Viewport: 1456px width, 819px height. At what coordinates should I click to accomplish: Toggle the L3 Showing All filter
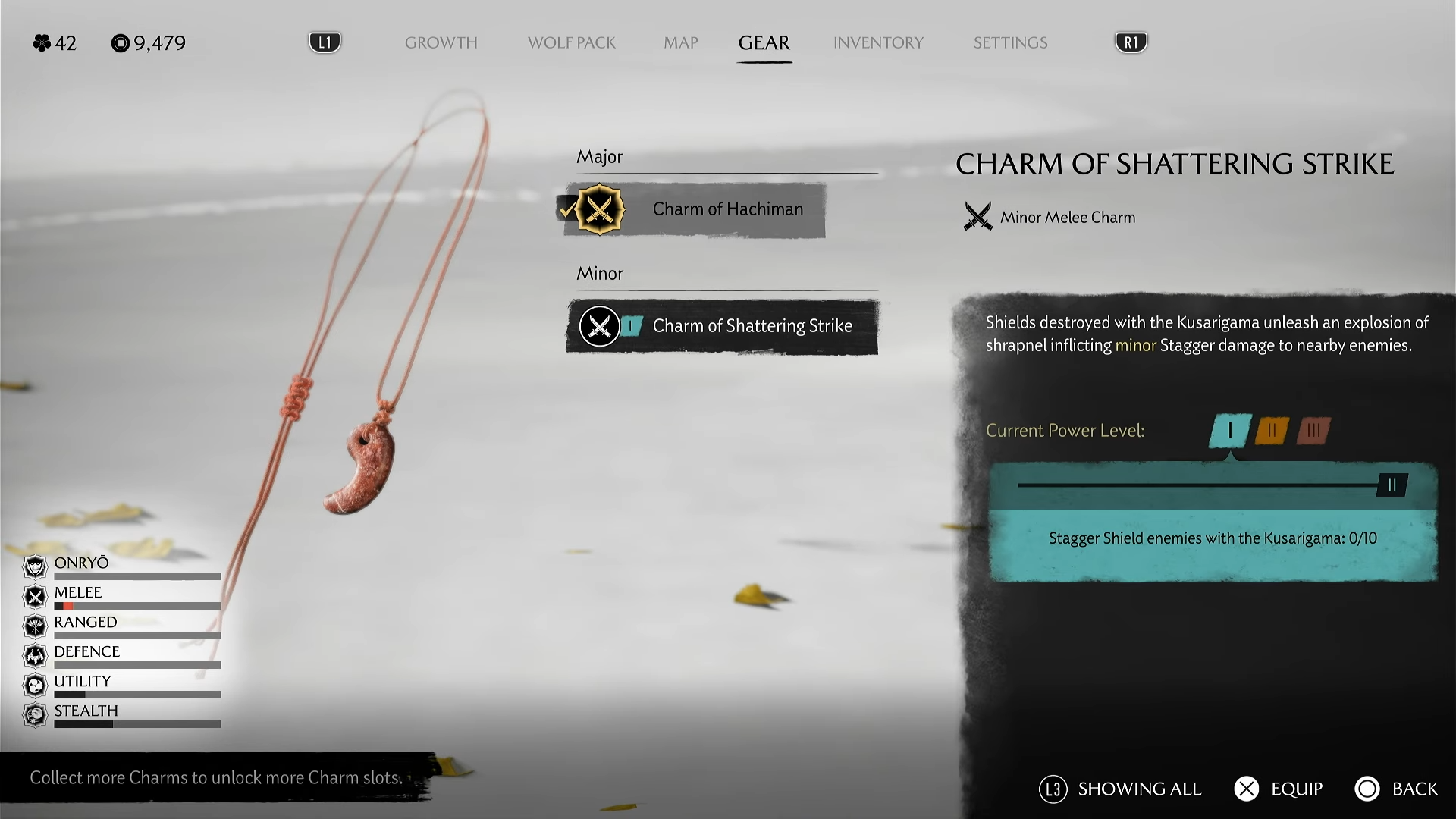[x=1120, y=789]
